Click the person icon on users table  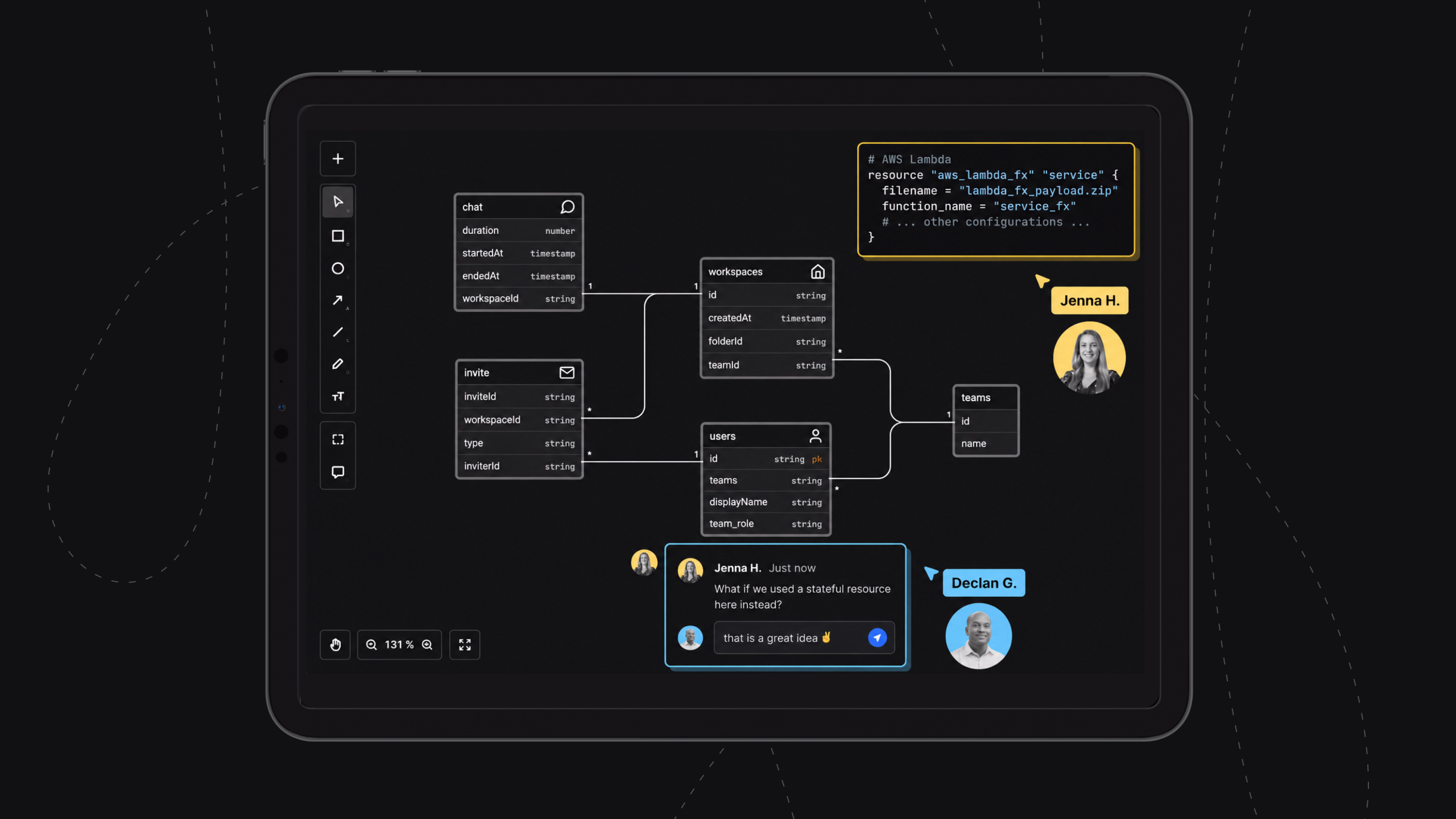tap(815, 436)
